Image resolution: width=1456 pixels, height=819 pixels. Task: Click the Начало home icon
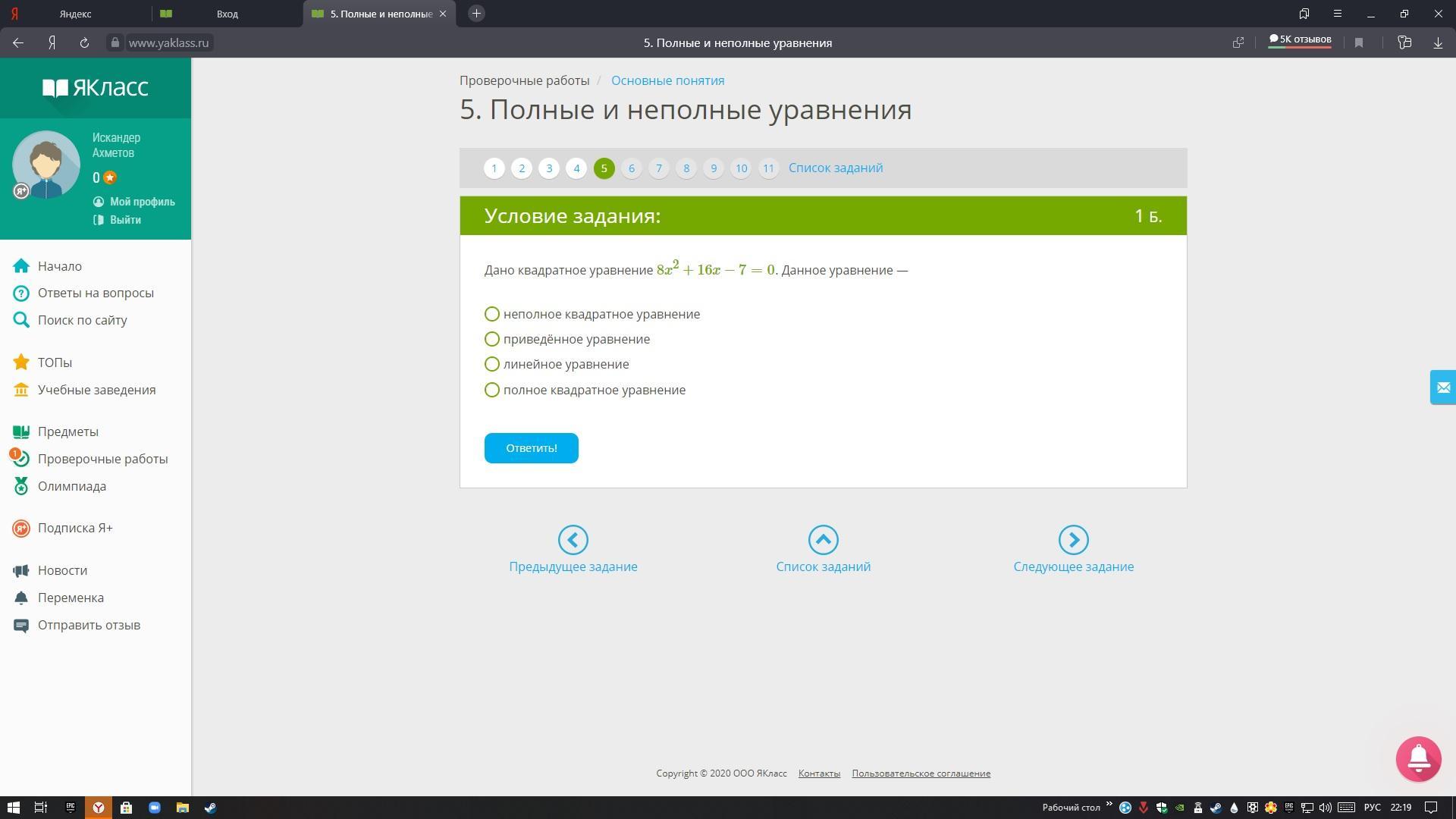point(21,266)
